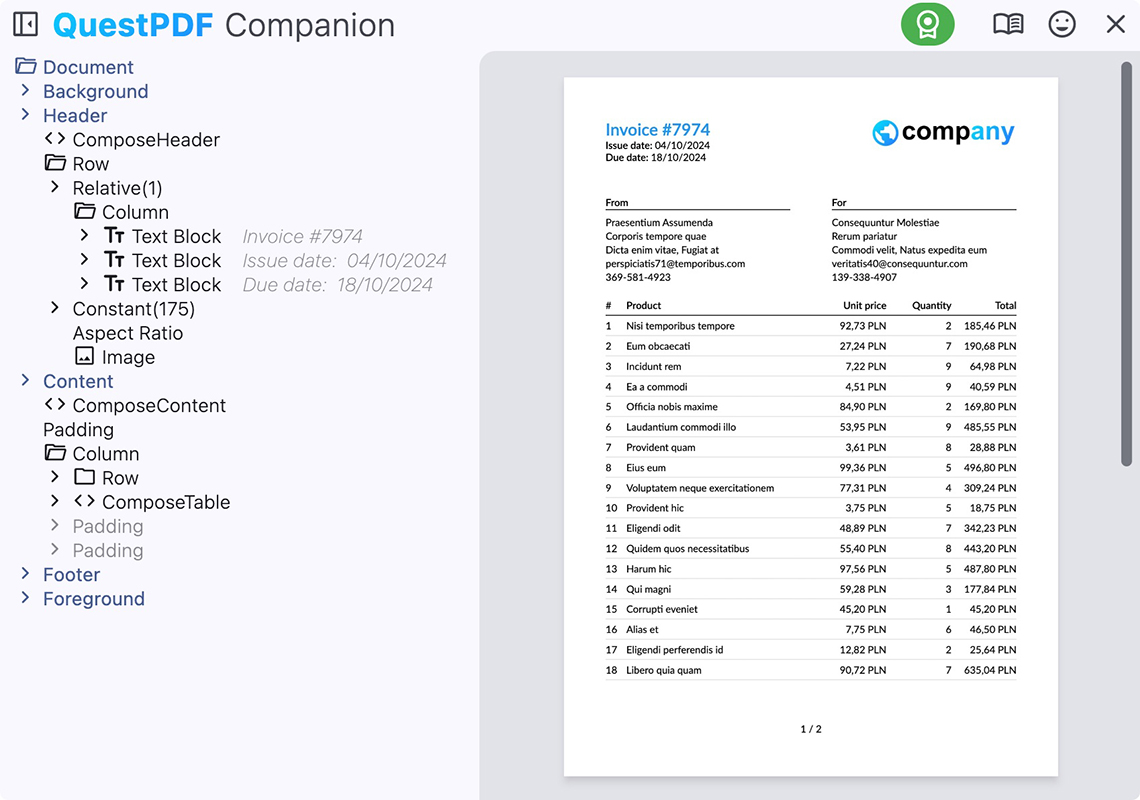Select the Content tree item
1140x800 pixels.
[x=78, y=381]
